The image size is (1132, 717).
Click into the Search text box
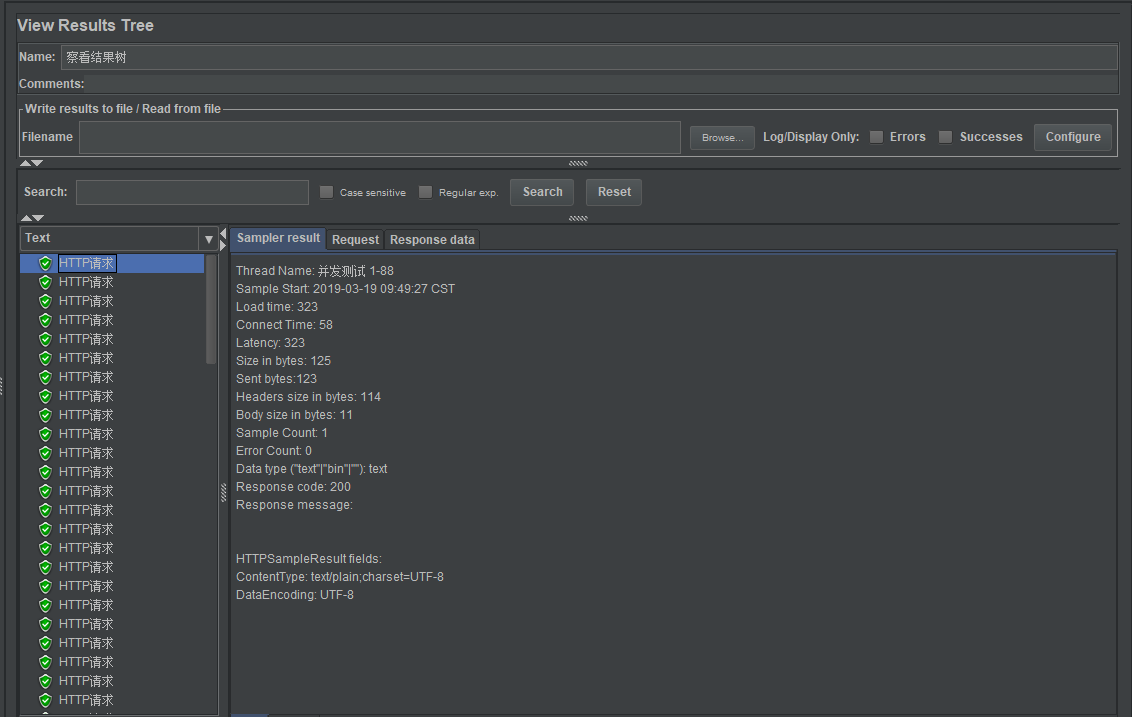click(x=192, y=192)
